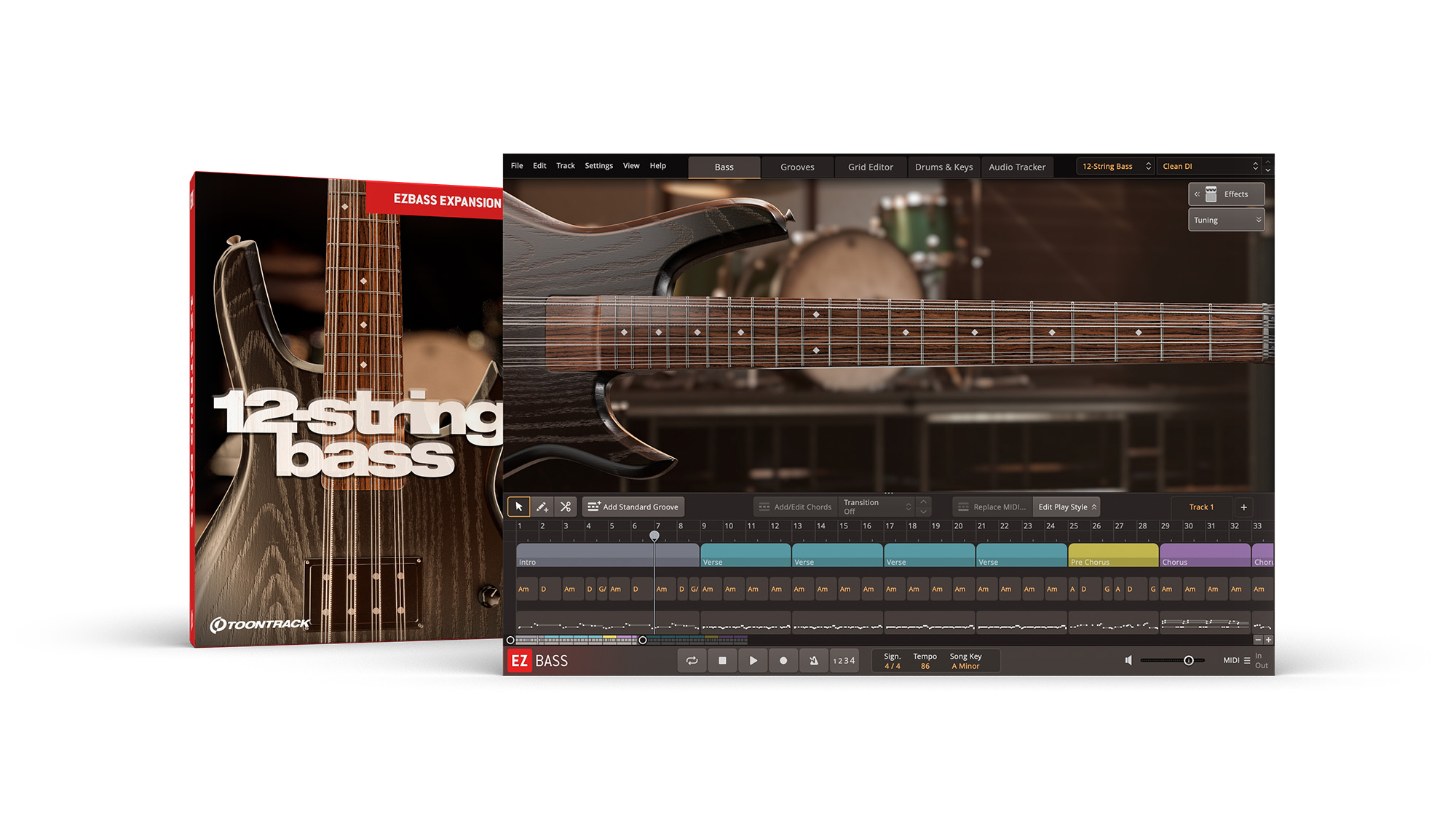
Task: Click Add Standard Groove button
Action: point(633,507)
